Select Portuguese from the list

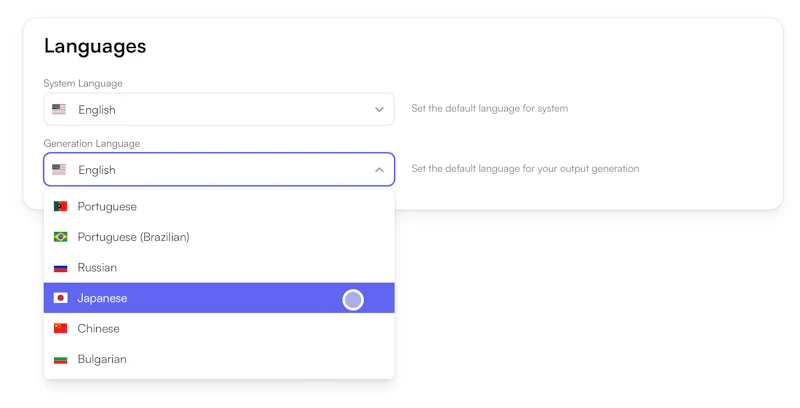pos(107,207)
